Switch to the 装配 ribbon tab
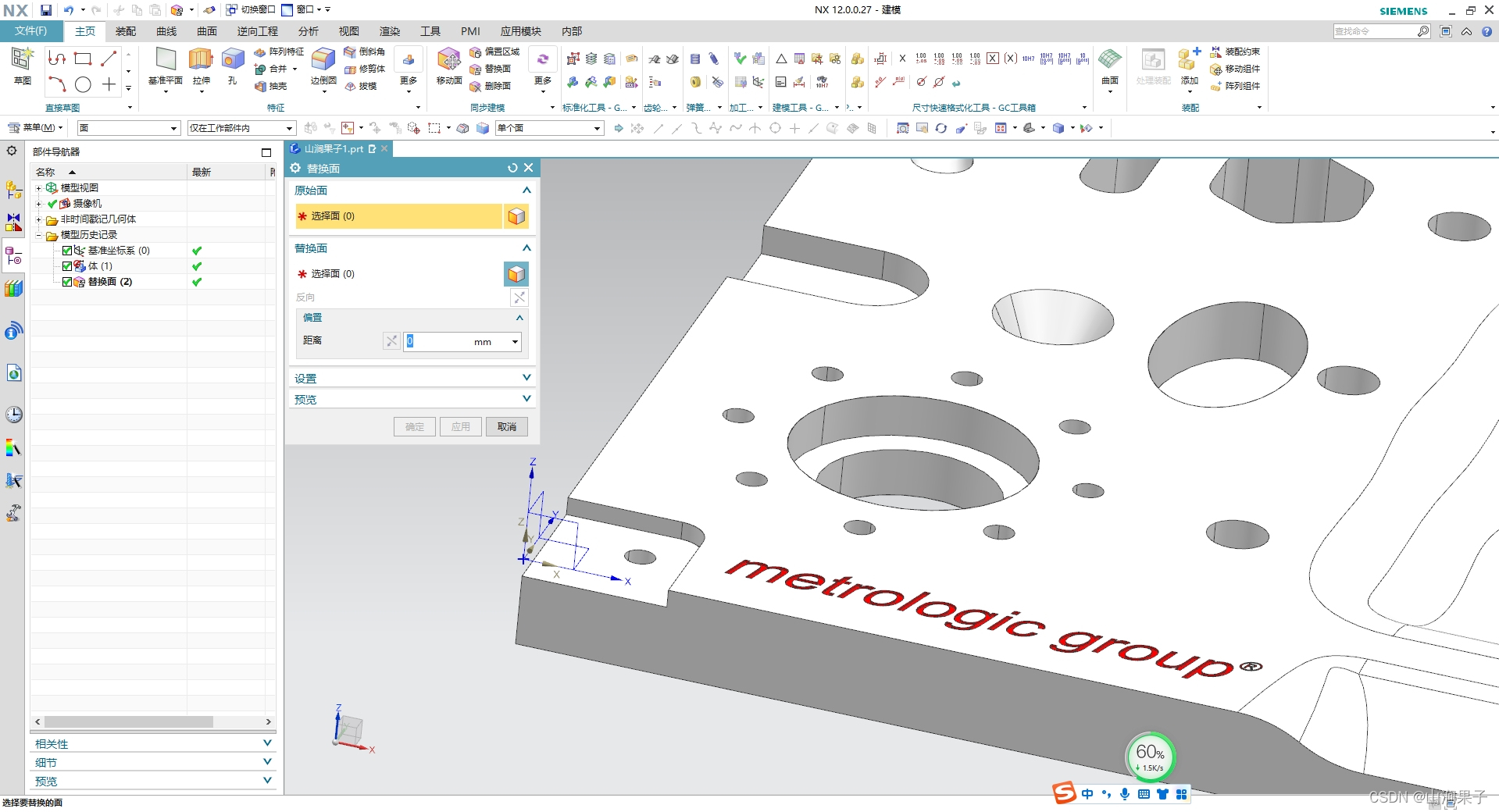1499x812 pixels. click(x=126, y=31)
